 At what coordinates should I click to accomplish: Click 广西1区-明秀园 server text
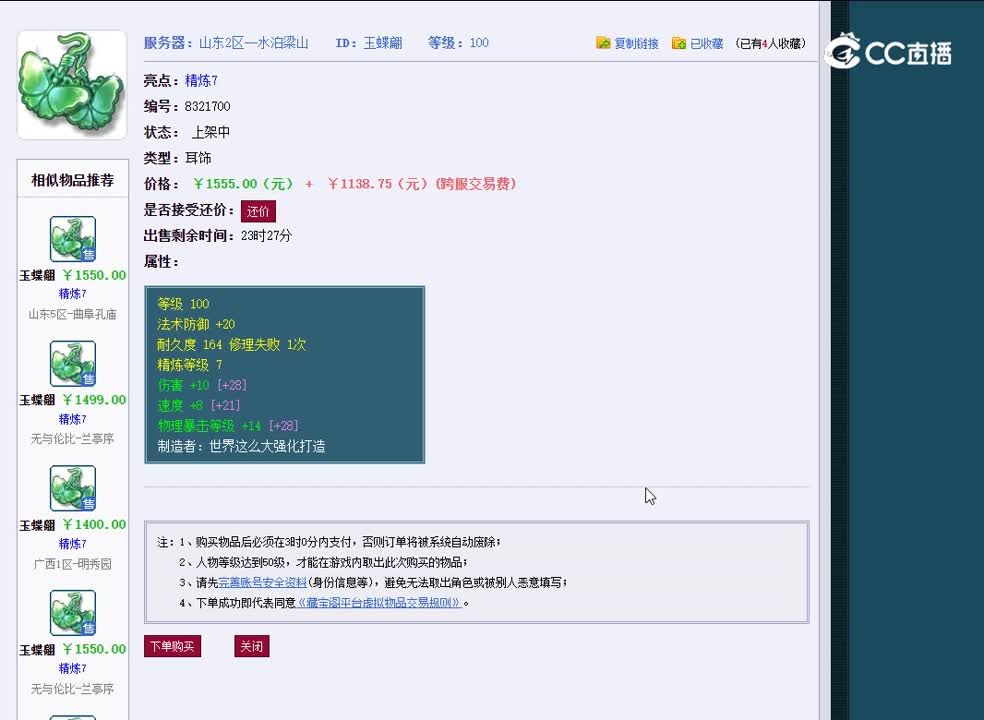[72, 564]
